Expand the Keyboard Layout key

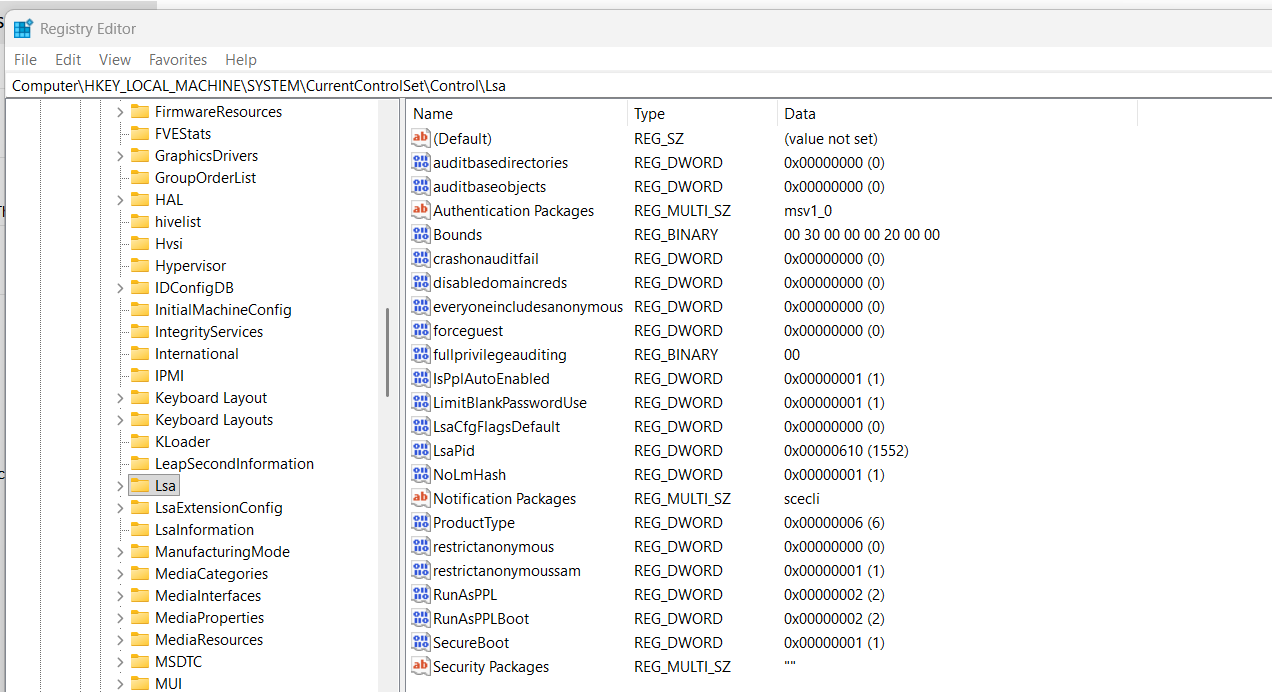tap(120, 398)
